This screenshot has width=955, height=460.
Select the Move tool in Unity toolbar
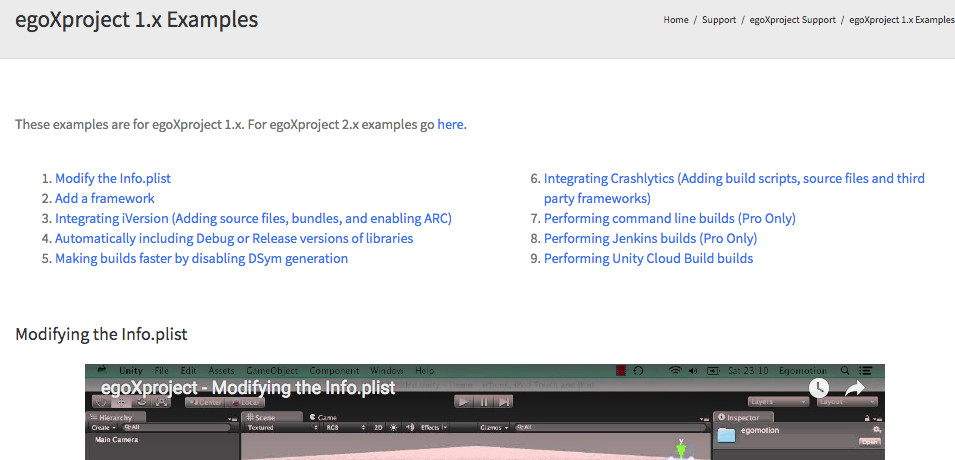point(121,402)
